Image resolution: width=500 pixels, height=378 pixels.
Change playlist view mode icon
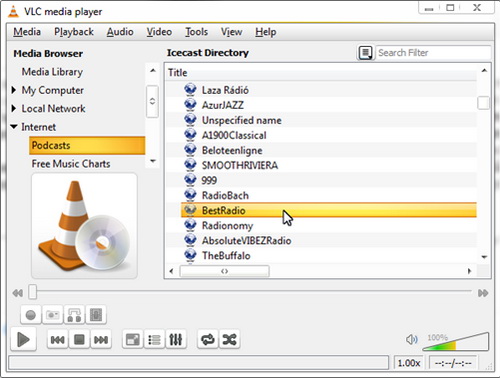click(366, 53)
